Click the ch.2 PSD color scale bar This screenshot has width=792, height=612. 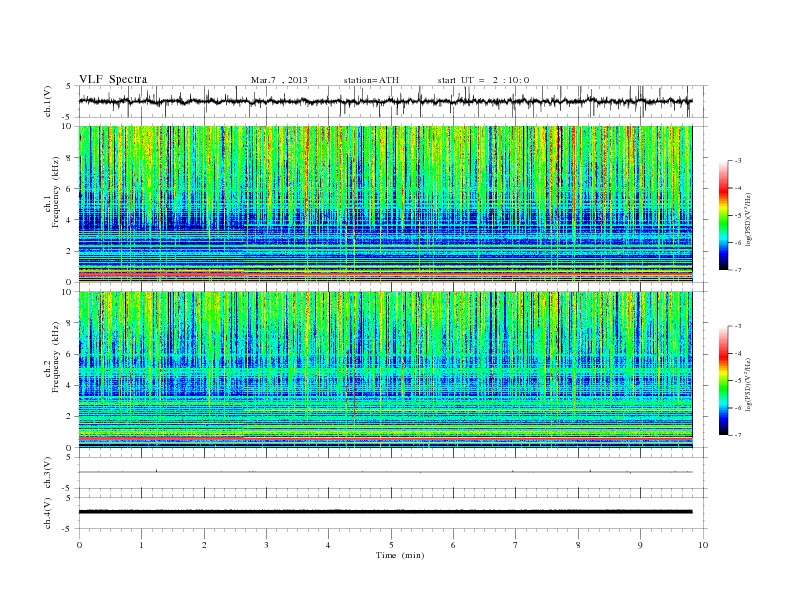coord(723,381)
